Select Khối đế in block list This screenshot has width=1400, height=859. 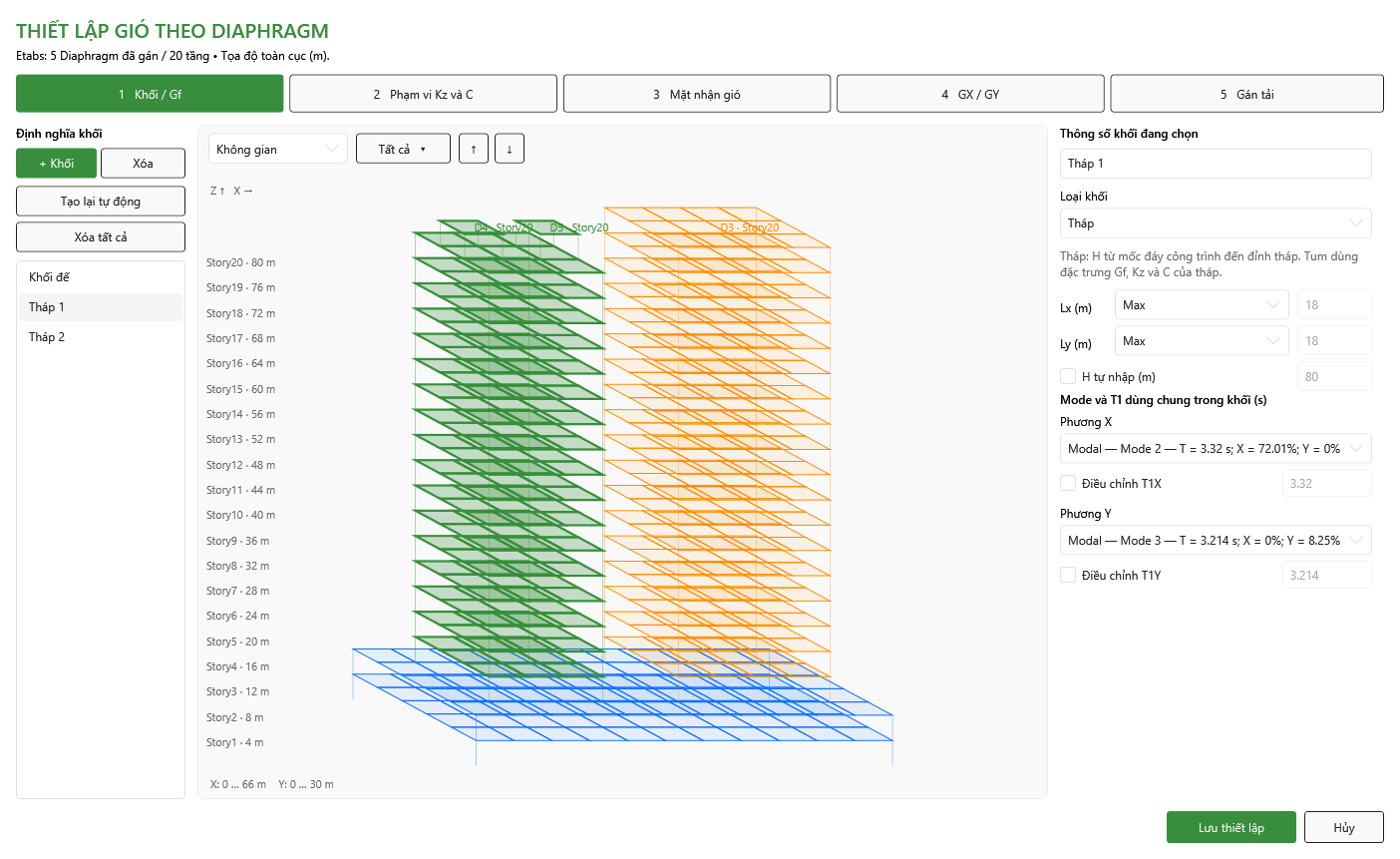[x=101, y=277]
